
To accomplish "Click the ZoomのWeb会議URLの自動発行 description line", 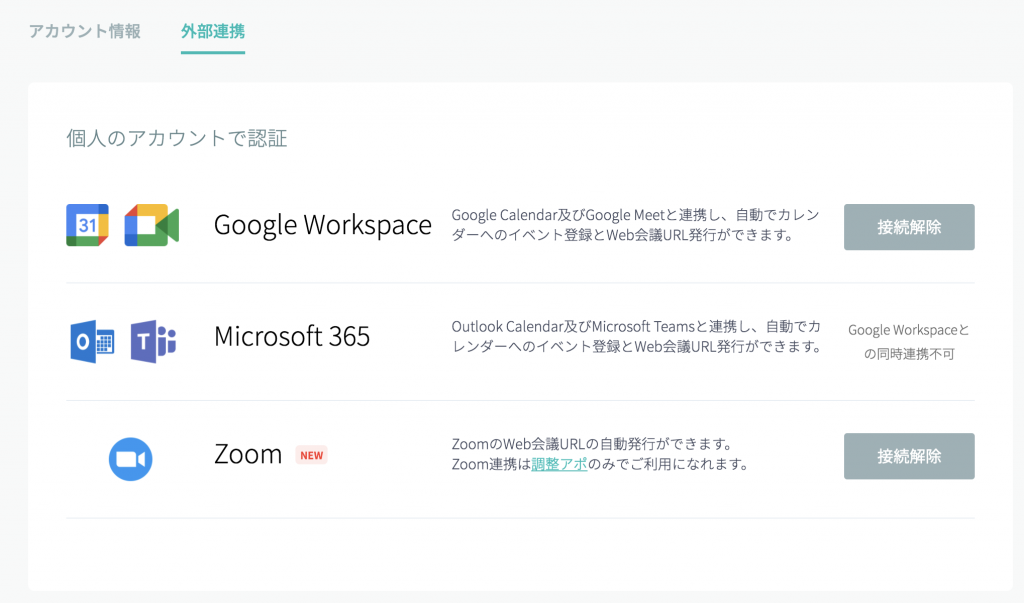I will tap(592, 443).
